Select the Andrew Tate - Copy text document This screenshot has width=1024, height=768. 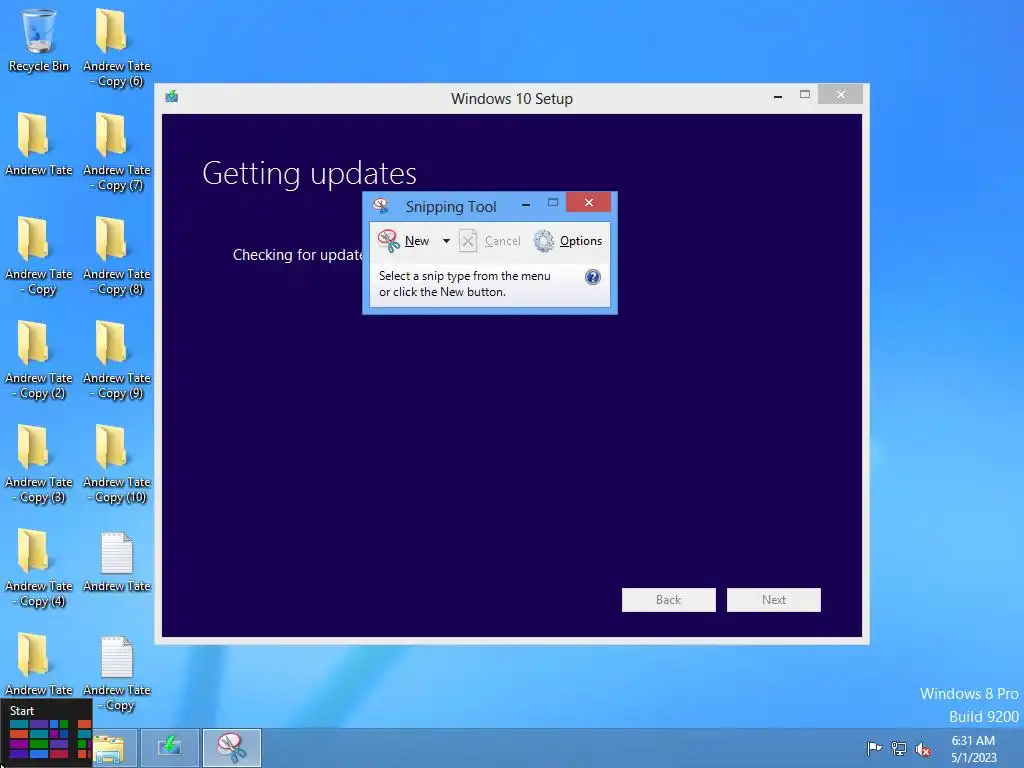pyautogui.click(x=116, y=673)
